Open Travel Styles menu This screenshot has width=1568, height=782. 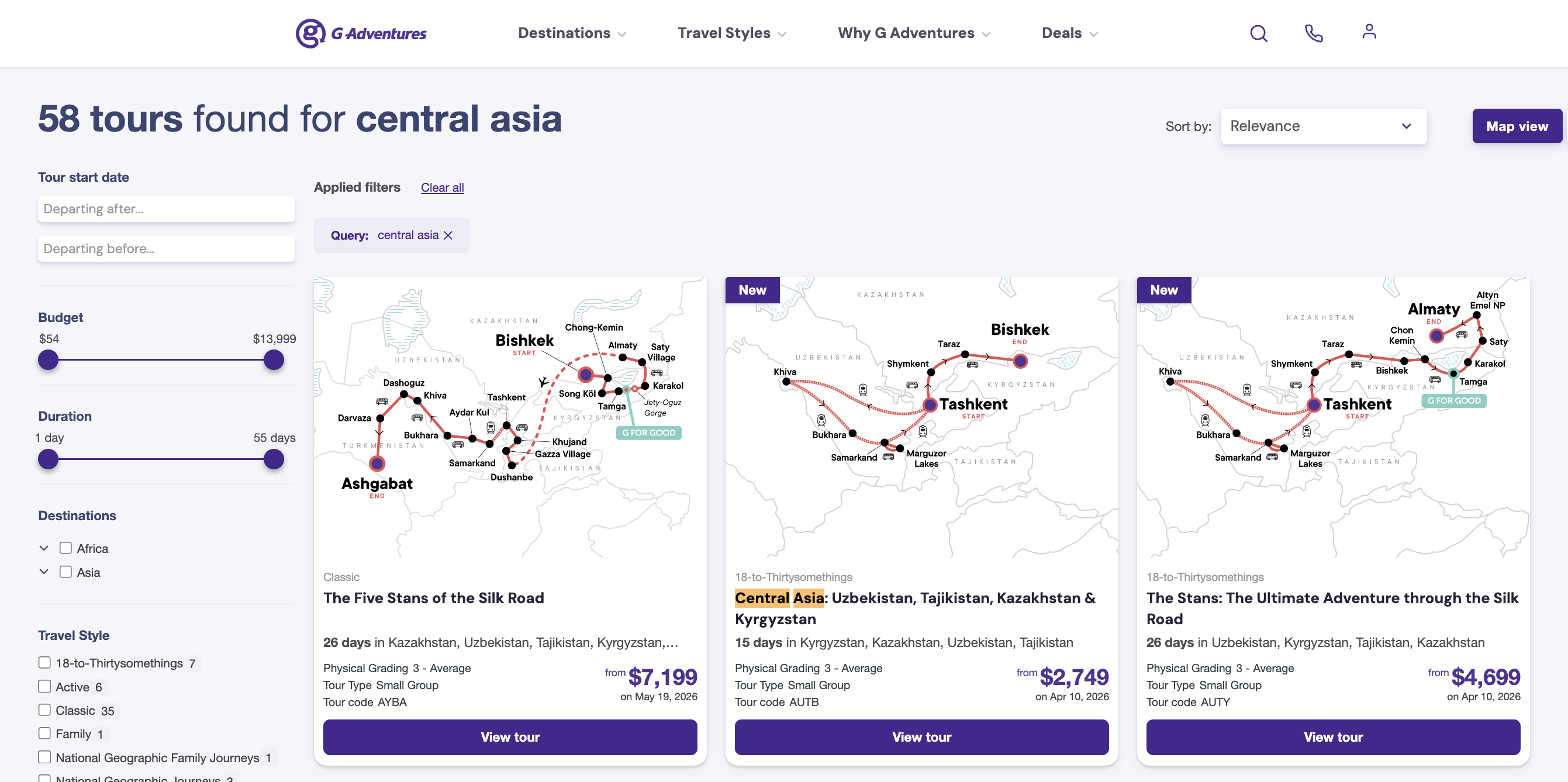tap(731, 33)
